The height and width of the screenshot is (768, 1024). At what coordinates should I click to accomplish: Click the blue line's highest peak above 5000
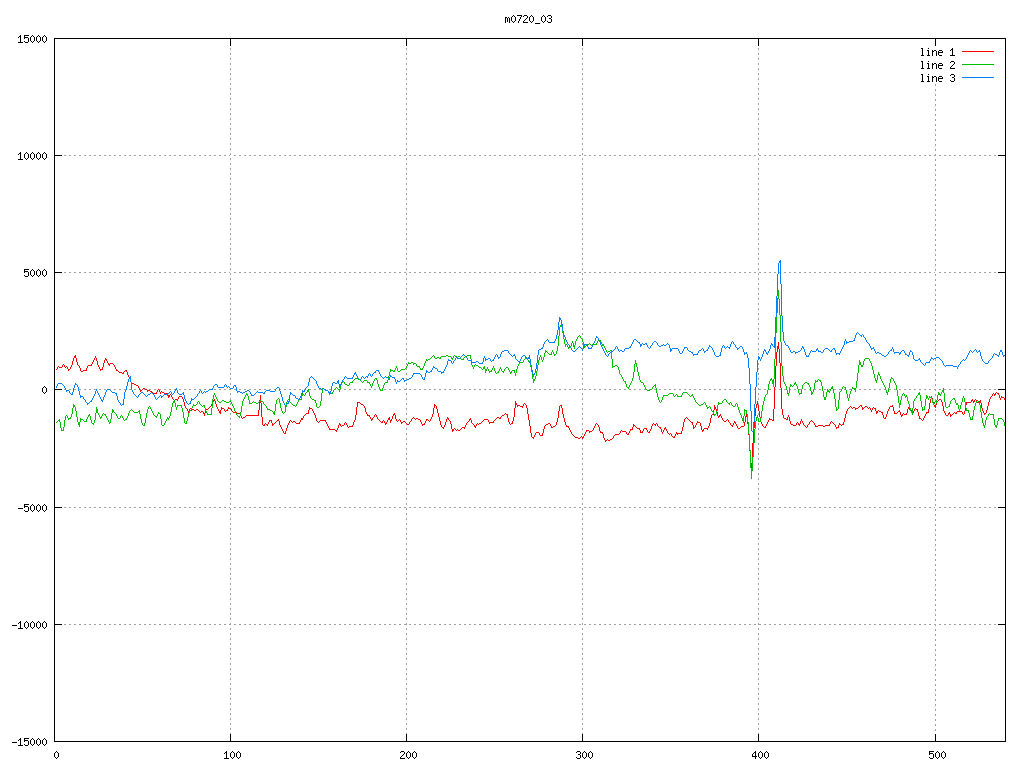[780, 262]
